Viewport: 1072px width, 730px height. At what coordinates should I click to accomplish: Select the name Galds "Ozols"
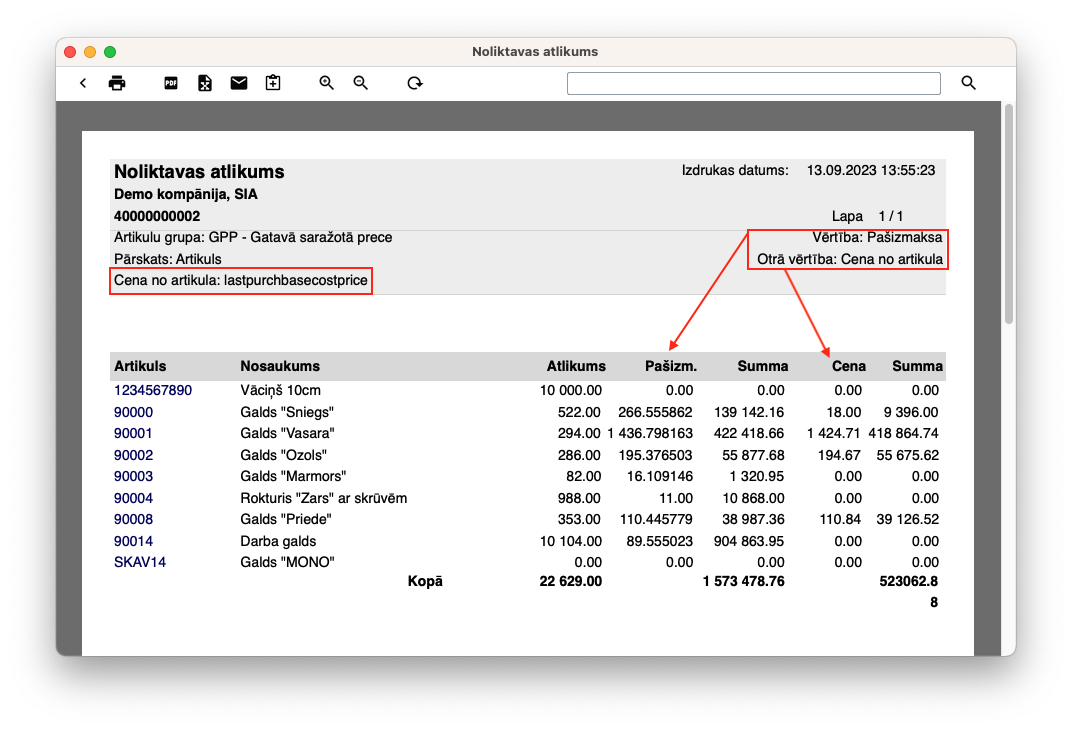click(x=284, y=455)
